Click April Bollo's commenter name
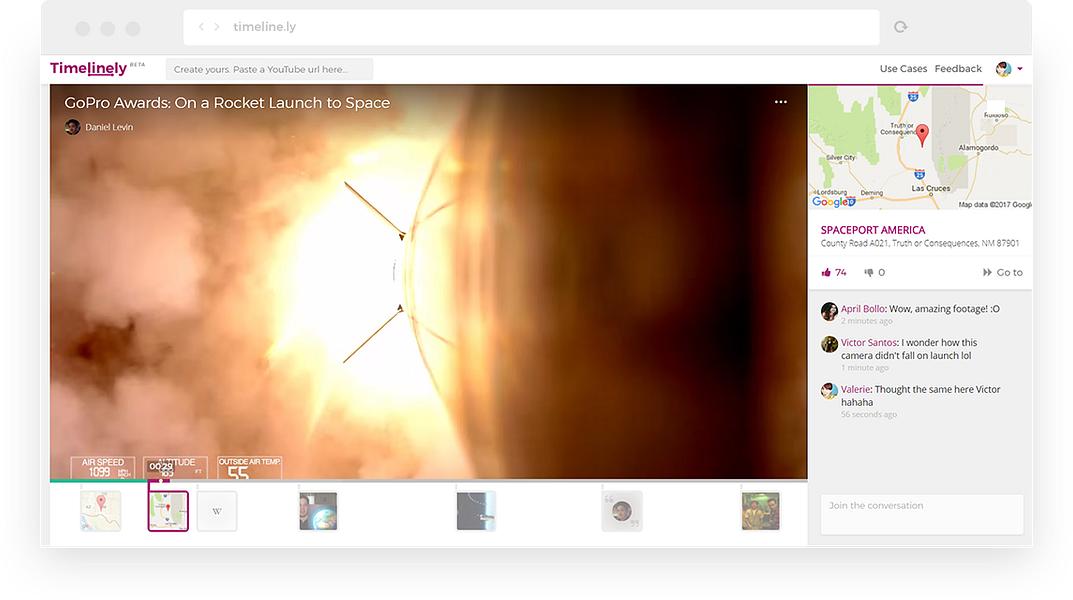This screenshot has width=1073, height=600. (x=862, y=309)
